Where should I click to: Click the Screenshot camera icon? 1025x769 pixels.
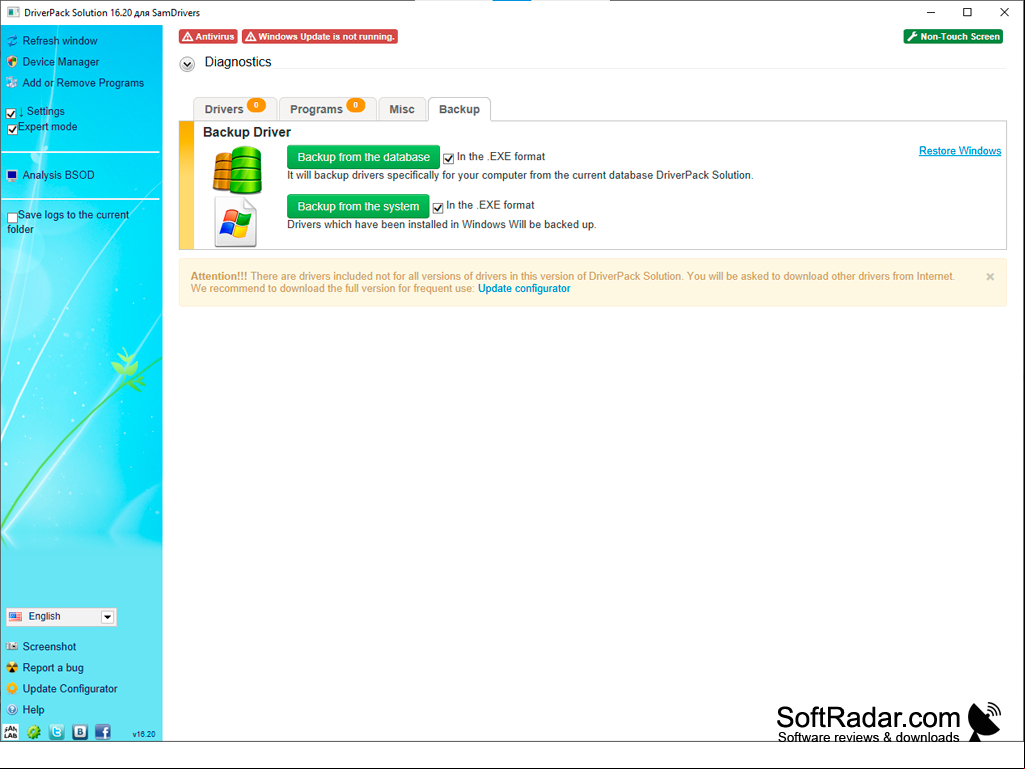(x=12, y=646)
